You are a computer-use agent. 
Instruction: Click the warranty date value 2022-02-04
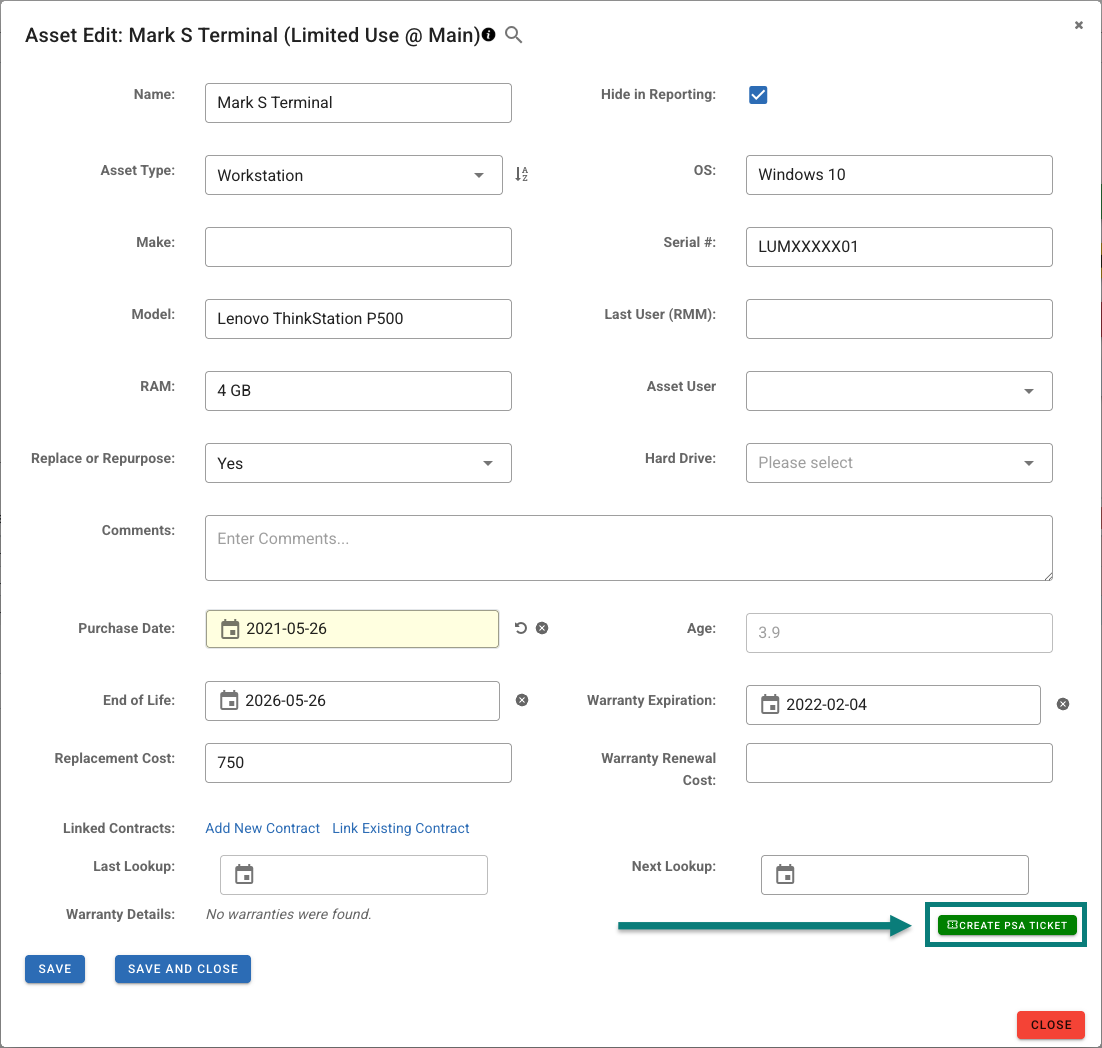(x=826, y=705)
